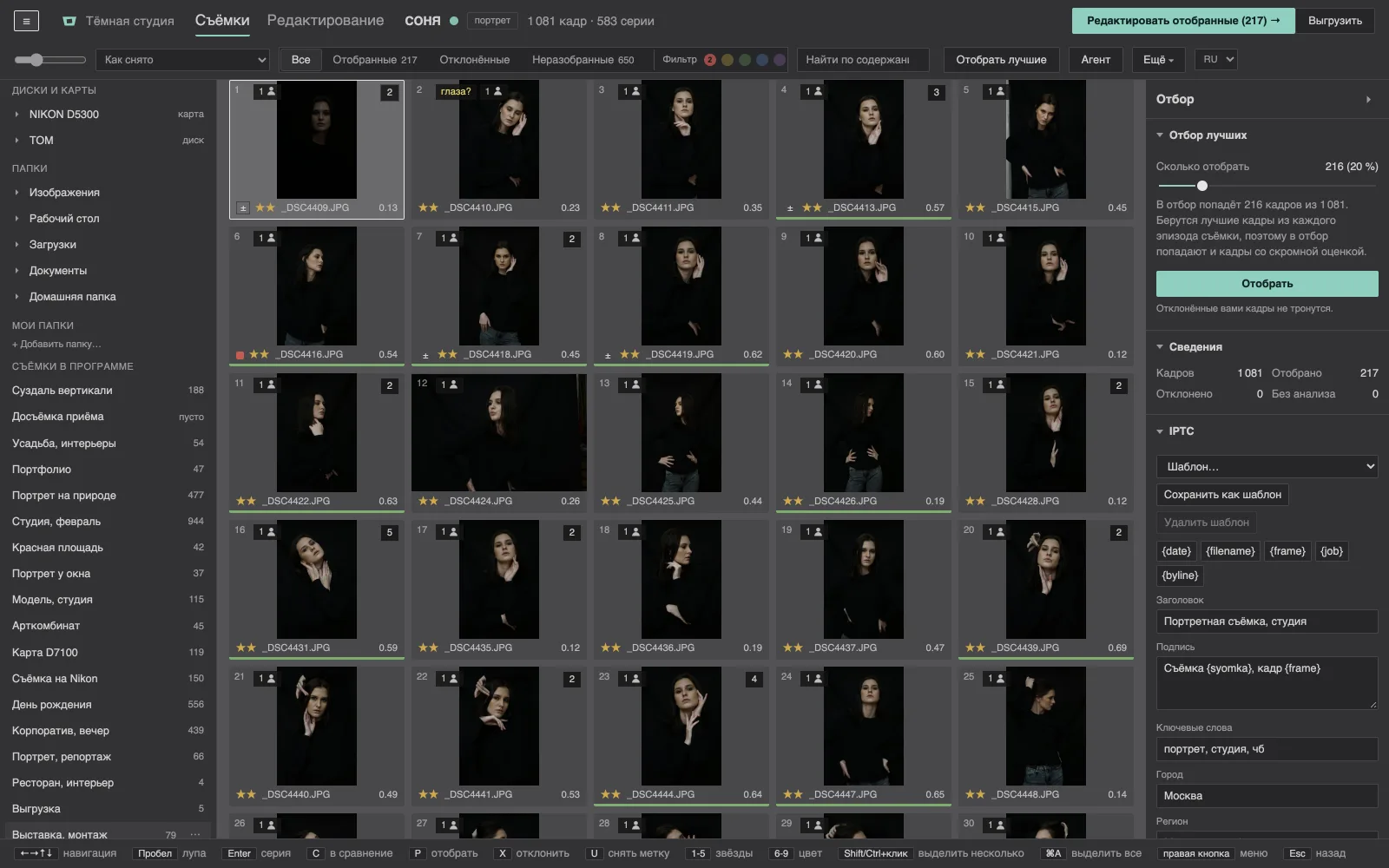Click the Тёмная студия logo icon
Viewport: 1389px width, 868px height.
(69, 21)
